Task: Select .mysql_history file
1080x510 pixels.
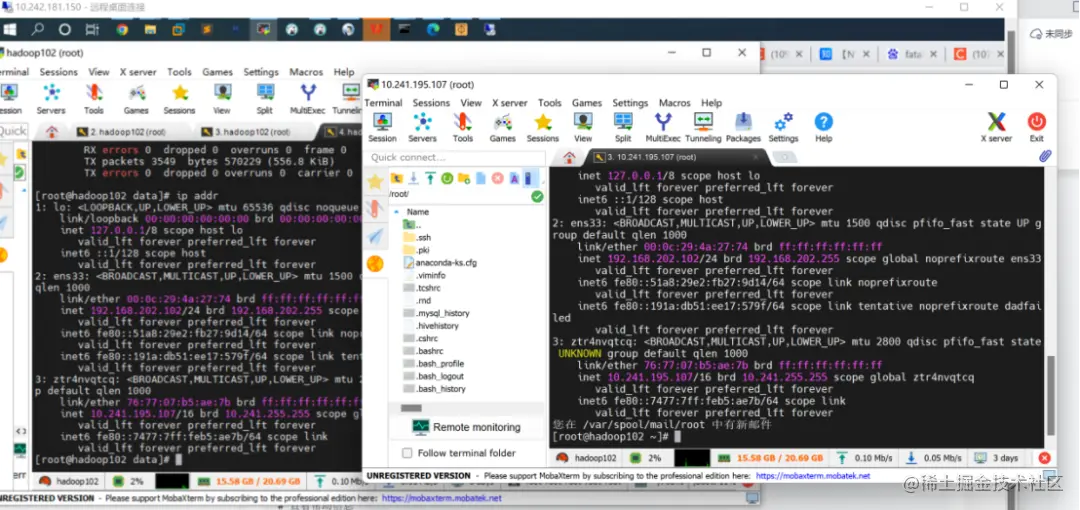Action: coord(436,313)
